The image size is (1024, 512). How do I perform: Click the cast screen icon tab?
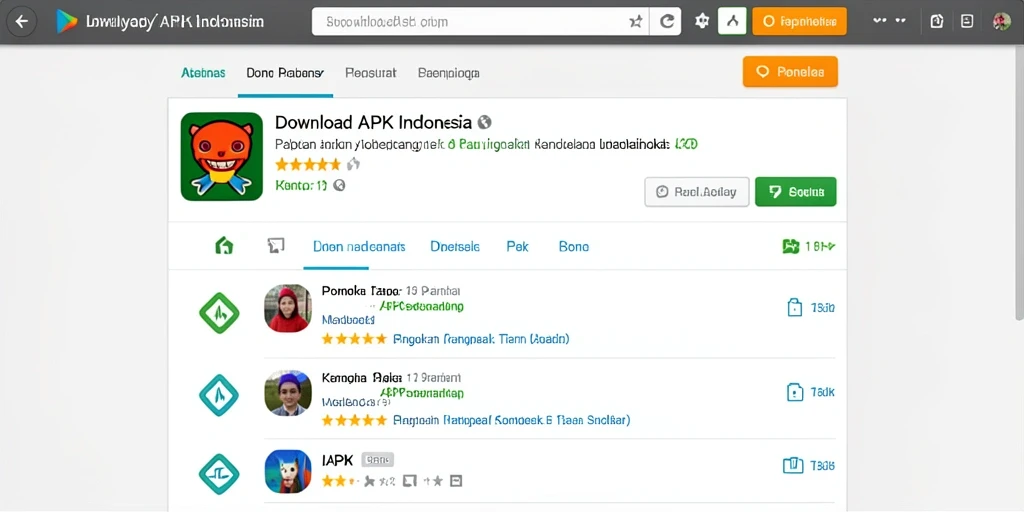[x=276, y=246]
